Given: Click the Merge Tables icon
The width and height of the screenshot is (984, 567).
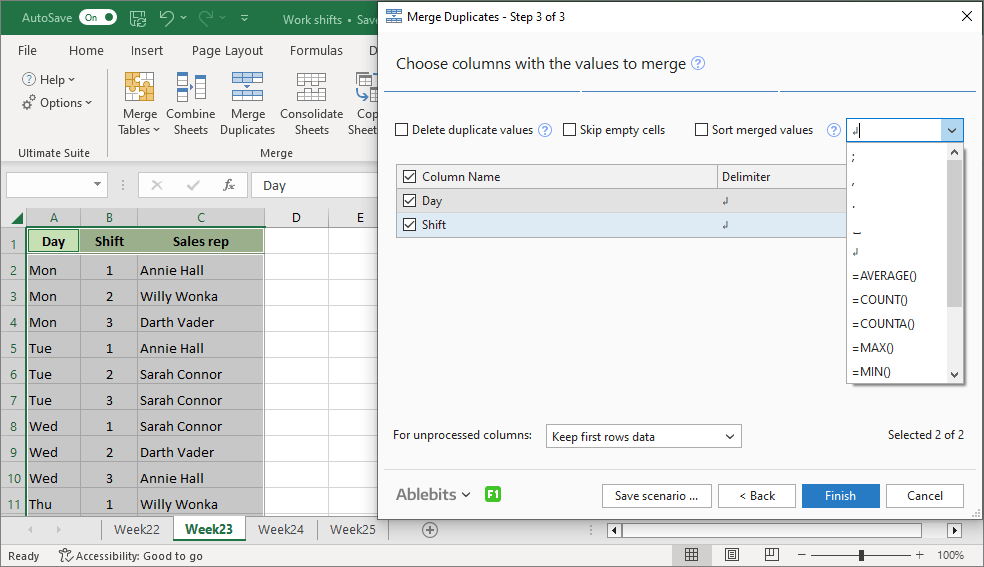Looking at the screenshot, I should (x=139, y=87).
